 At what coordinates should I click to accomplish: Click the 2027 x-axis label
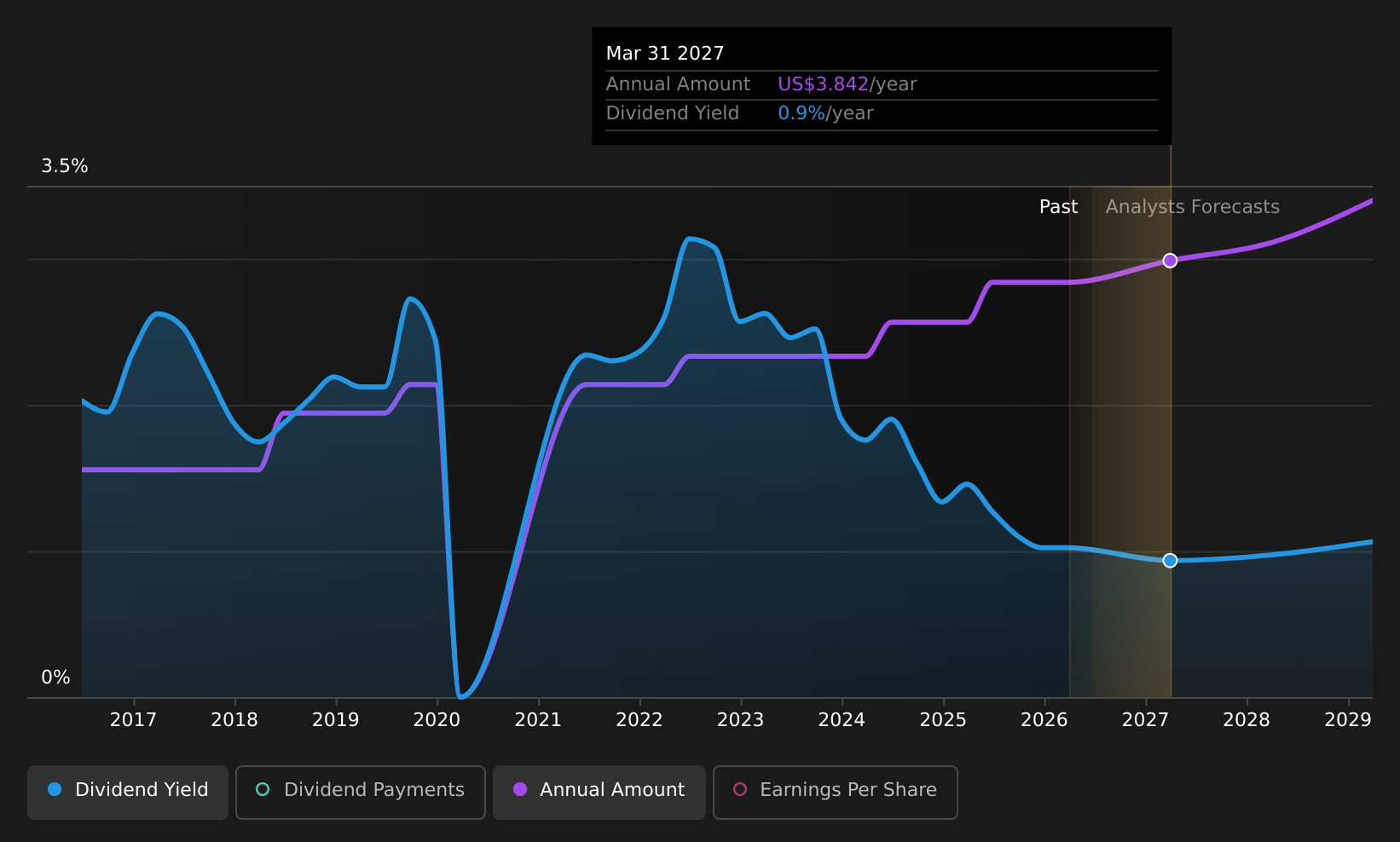click(1145, 720)
